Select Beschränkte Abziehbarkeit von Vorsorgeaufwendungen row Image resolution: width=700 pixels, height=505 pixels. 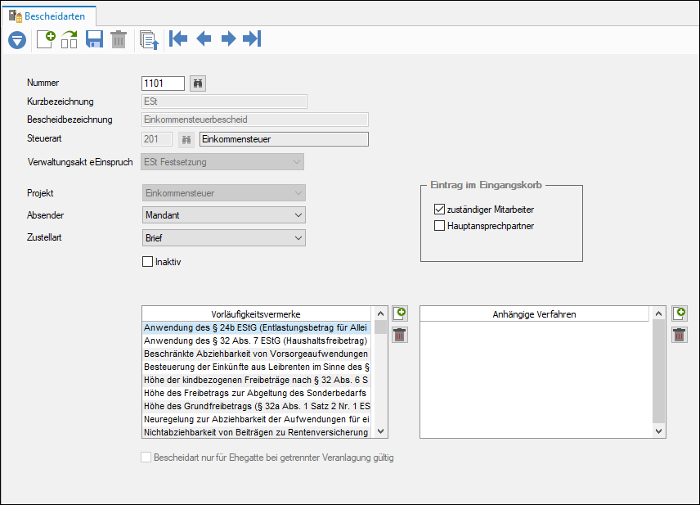256,354
